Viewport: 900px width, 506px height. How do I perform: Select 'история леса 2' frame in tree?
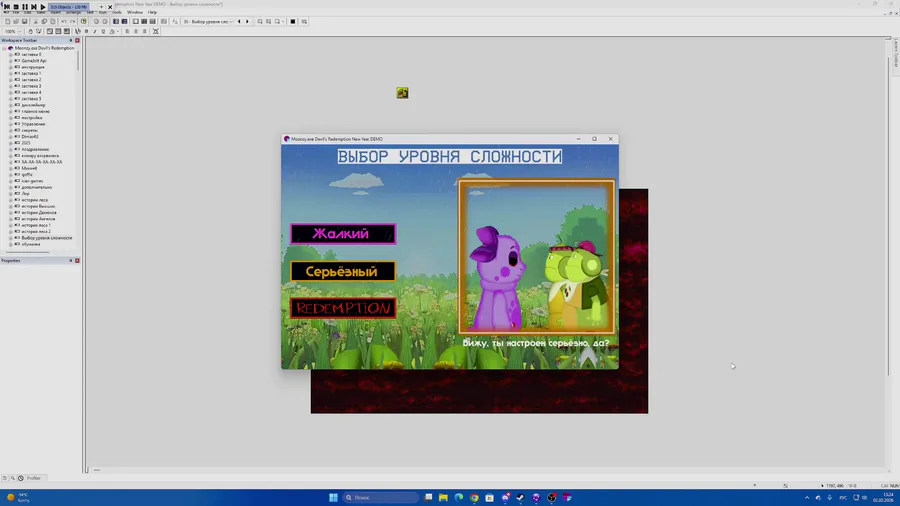pos(36,232)
